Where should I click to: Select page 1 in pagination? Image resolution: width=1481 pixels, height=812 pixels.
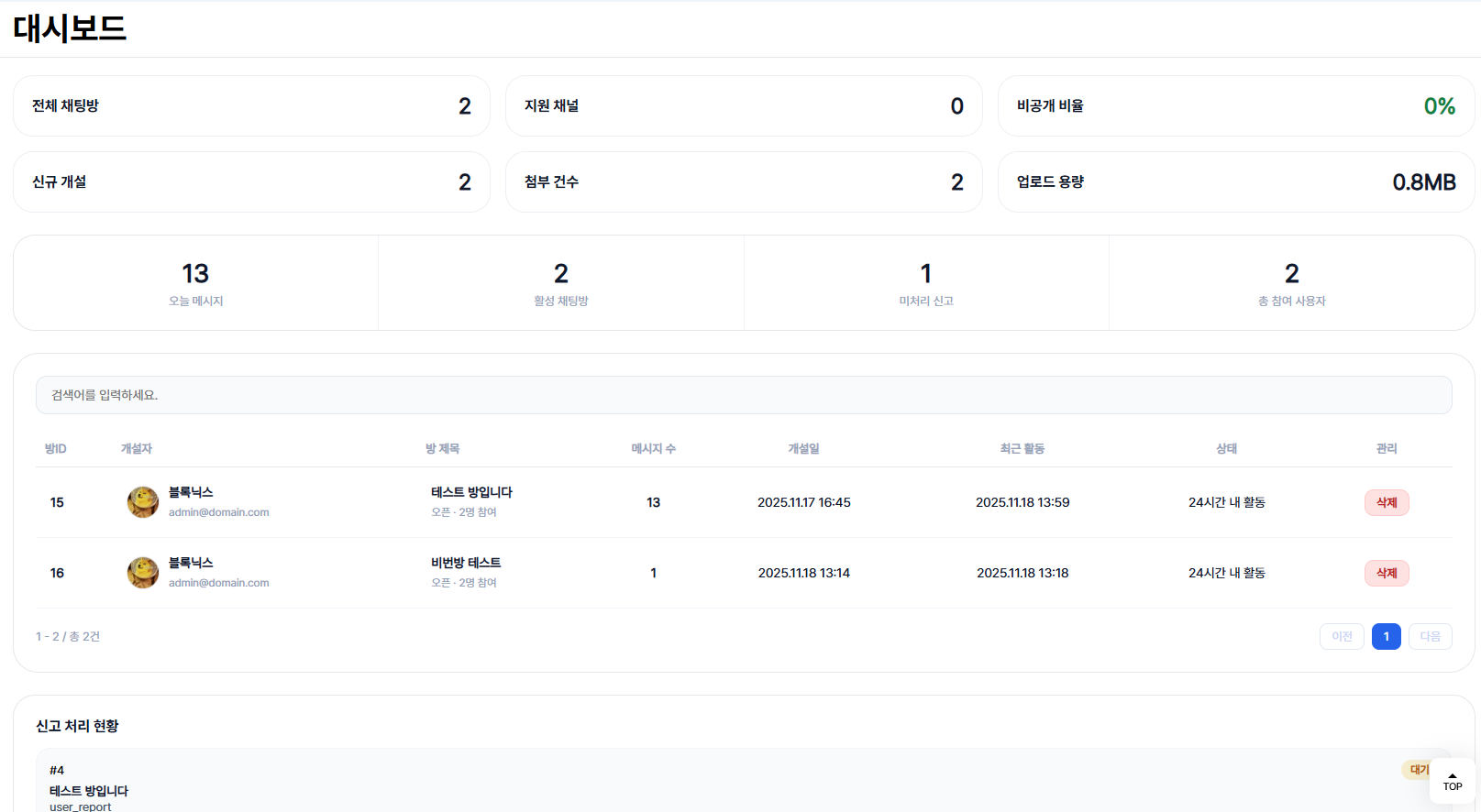pyautogui.click(x=1386, y=636)
